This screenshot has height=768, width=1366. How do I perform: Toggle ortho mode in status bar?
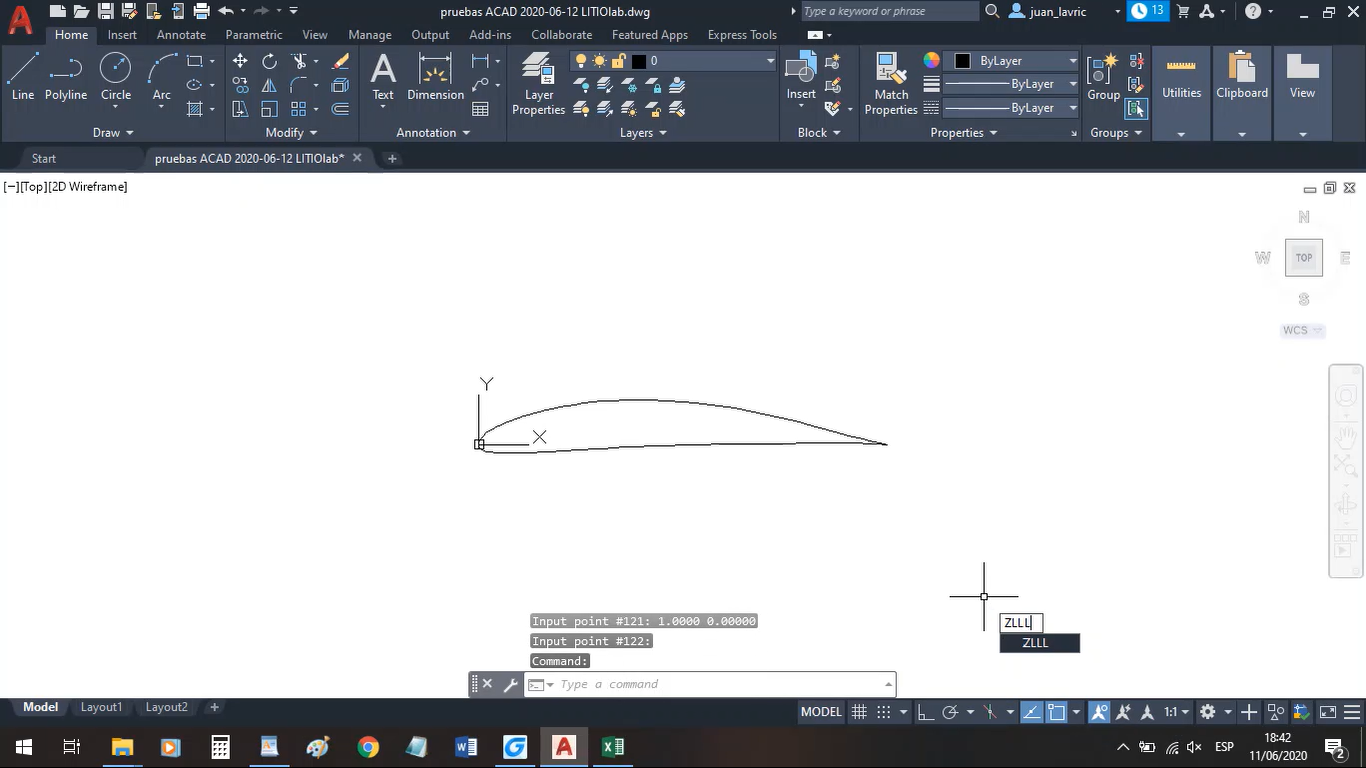[925, 712]
